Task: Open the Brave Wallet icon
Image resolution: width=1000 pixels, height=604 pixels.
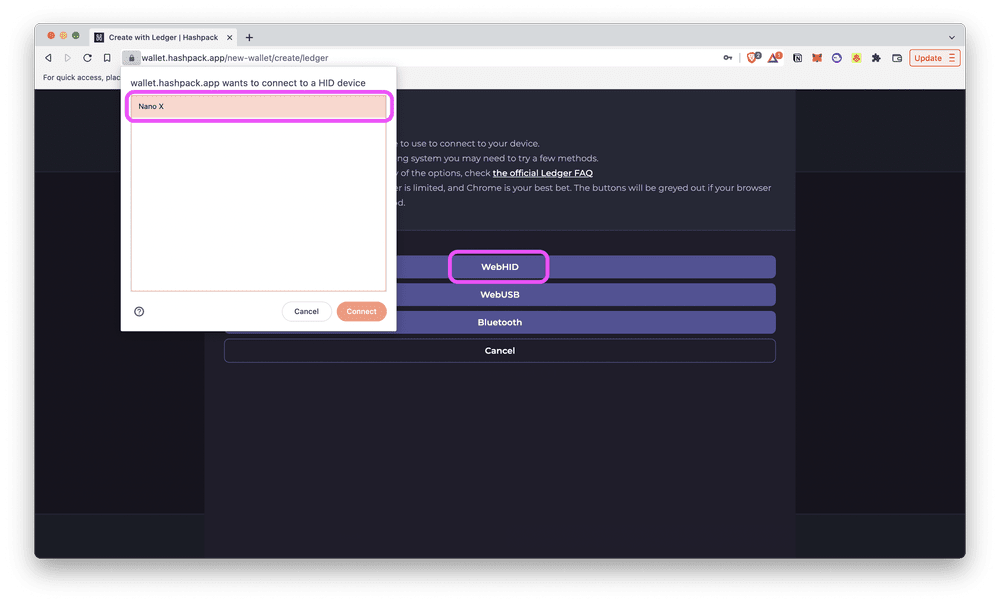Action: (898, 58)
